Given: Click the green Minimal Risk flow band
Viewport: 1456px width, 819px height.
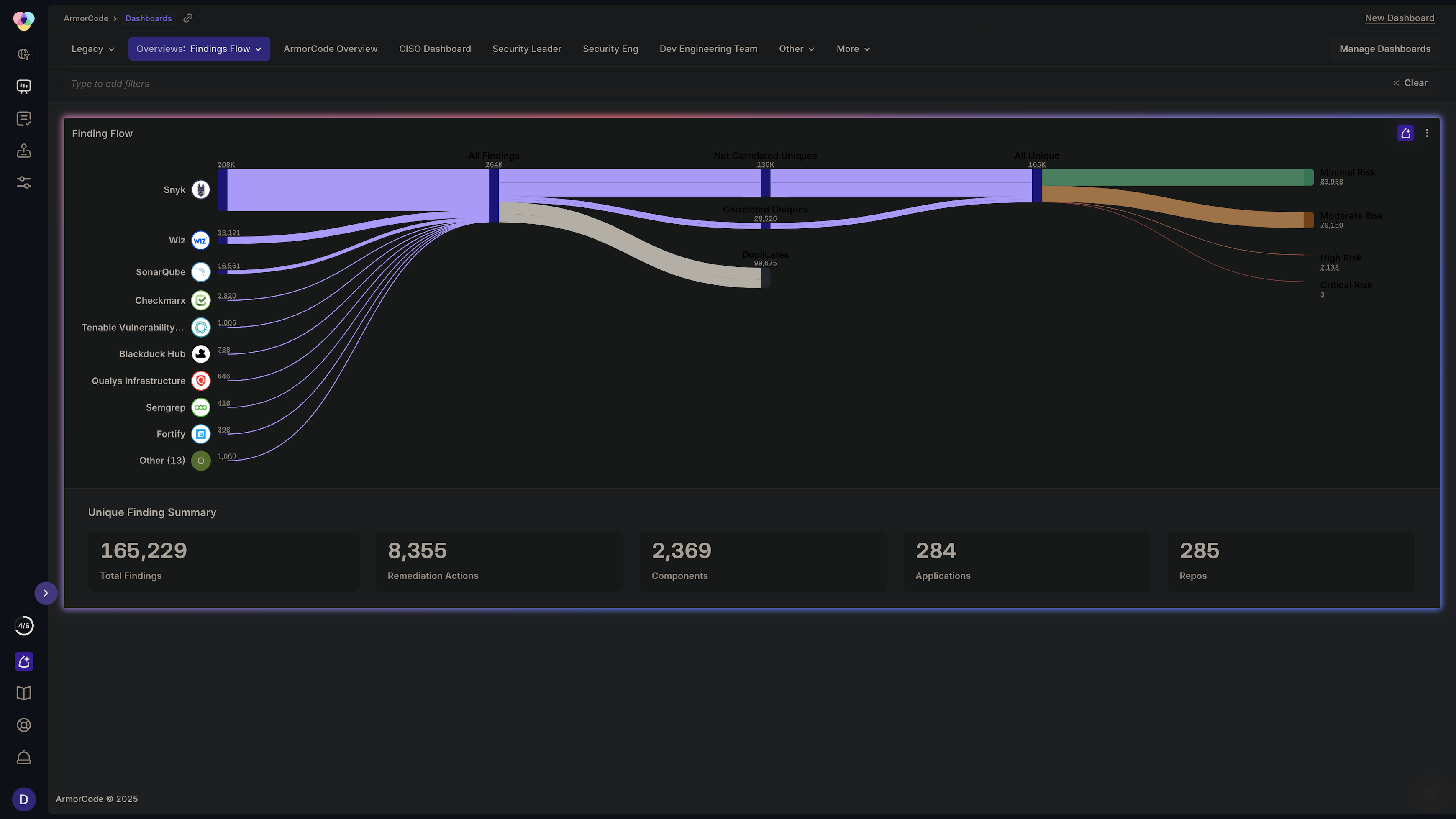Looking at the screenshot, I should [x=1173, y=177].
